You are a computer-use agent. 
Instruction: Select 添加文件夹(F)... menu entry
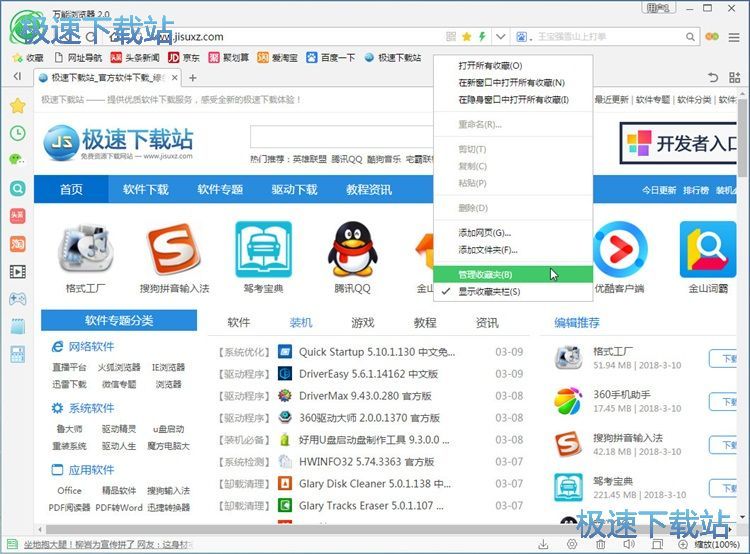click(513, 250)
